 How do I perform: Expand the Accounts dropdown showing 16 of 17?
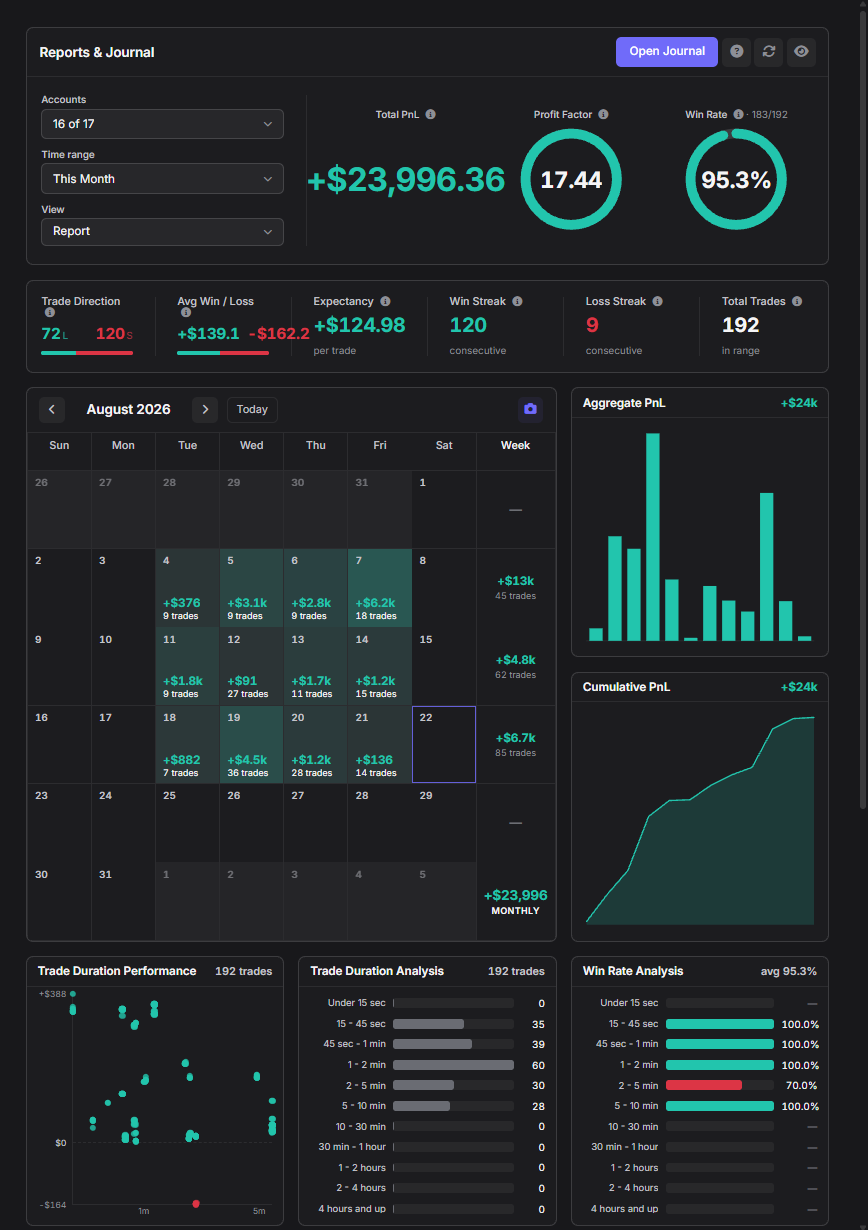[162, 124]
